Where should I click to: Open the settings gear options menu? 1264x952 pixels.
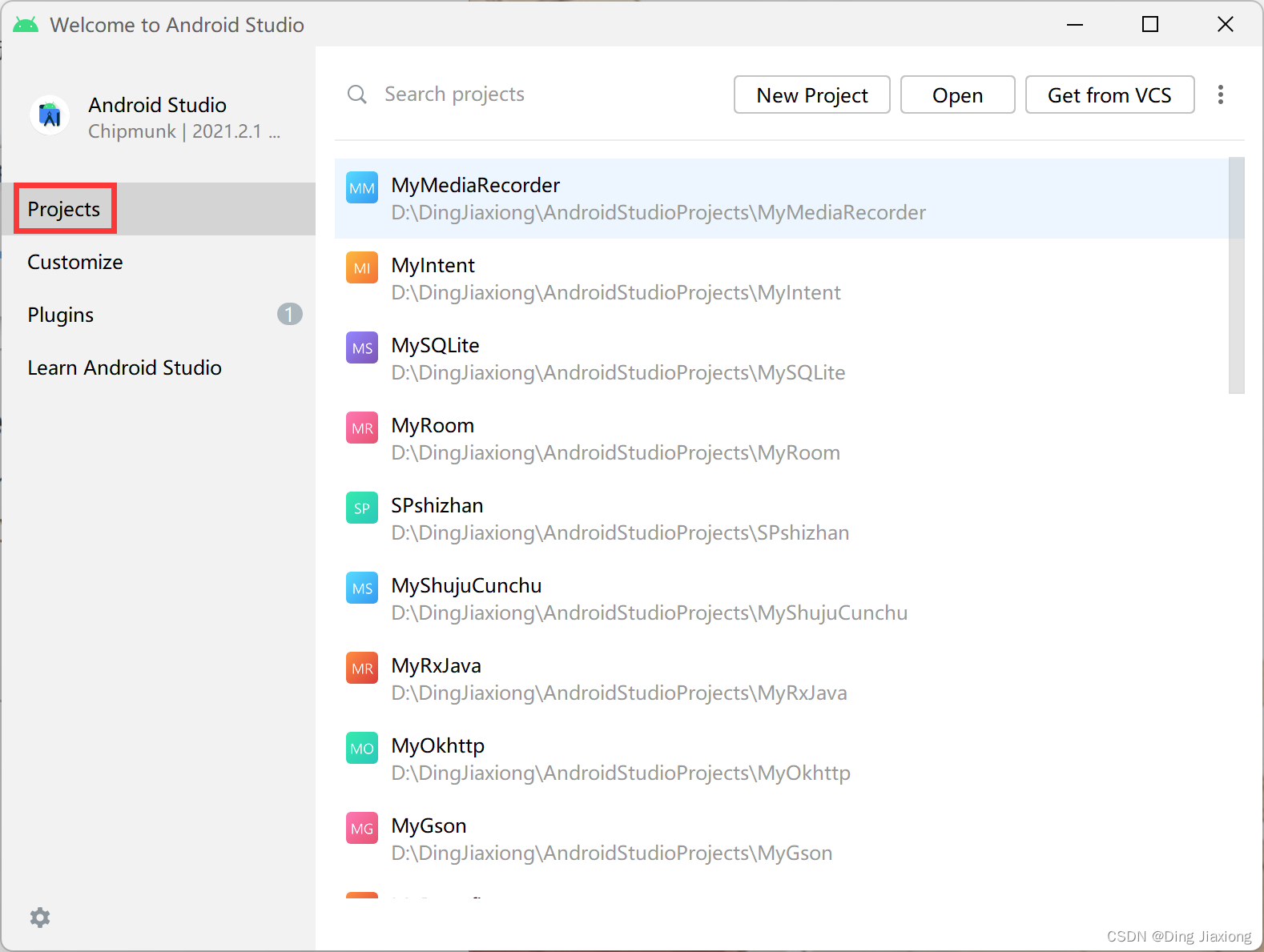pos(40,918)
